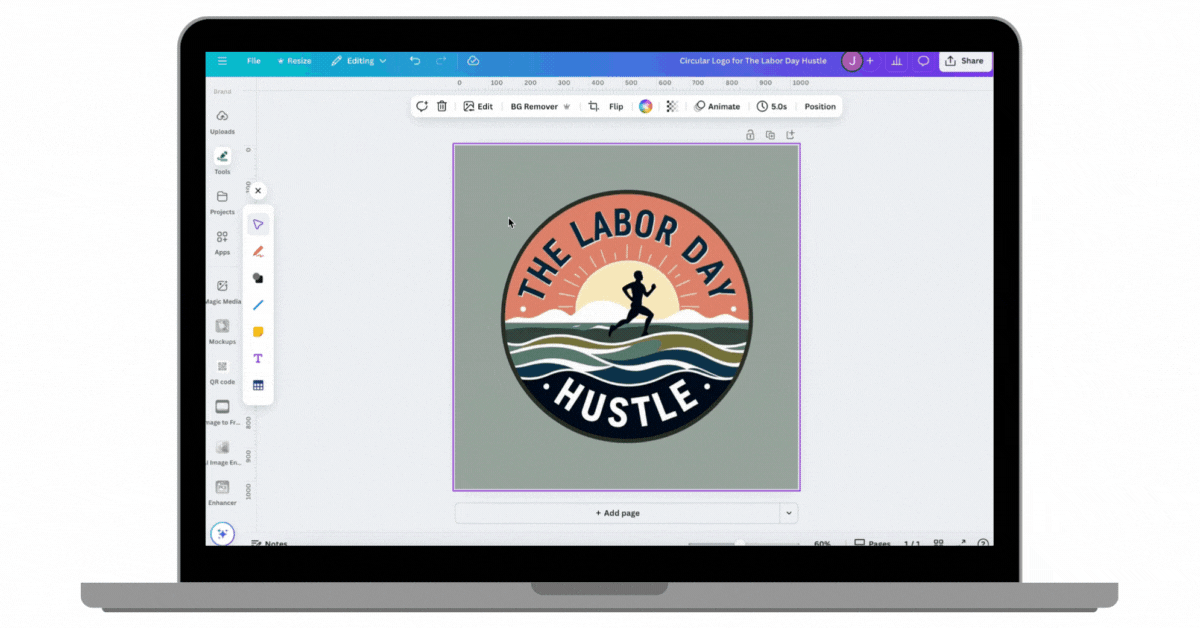The width and height of the screenshot is (1200, 628).
Task: Choose the Shapes tool
Action: point(258,278)
